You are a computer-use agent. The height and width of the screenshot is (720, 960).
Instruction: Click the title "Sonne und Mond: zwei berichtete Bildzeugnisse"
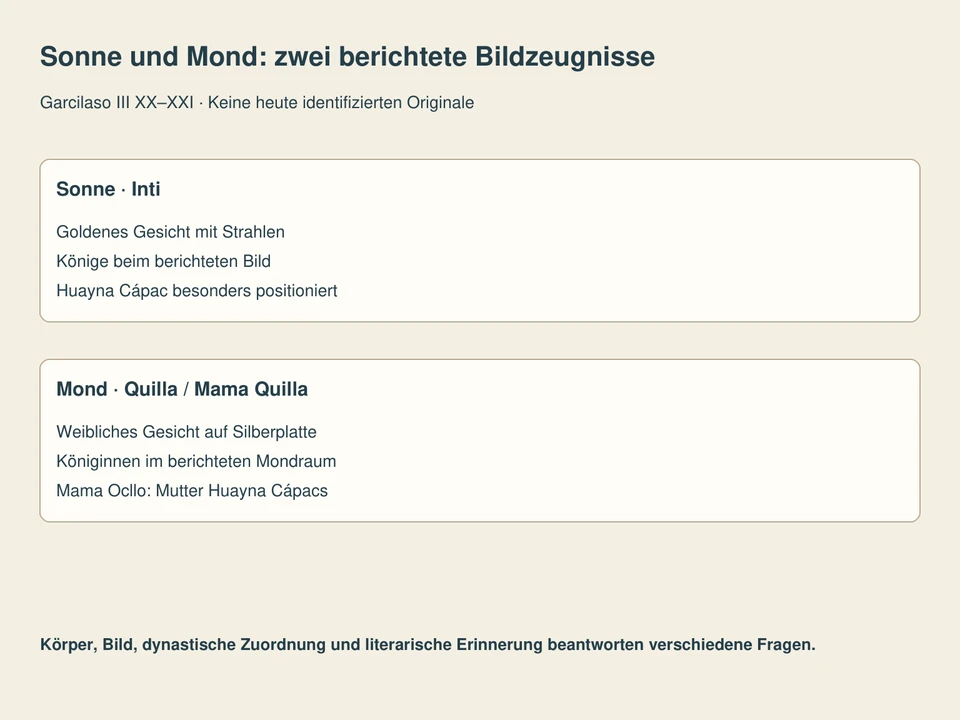tap(347, 56)
